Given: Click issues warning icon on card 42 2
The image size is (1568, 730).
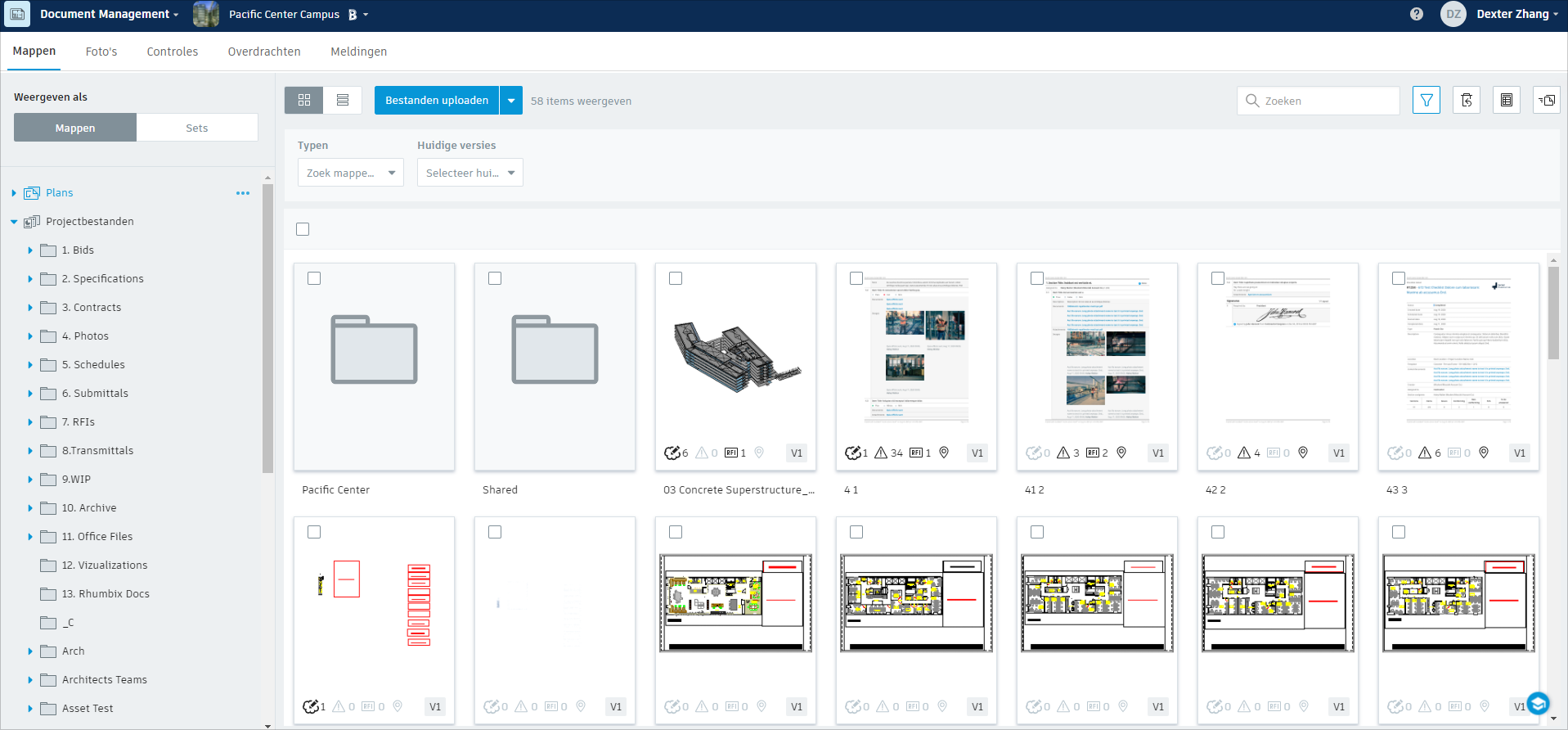Looking at the screenshot, I should 1244,453.
